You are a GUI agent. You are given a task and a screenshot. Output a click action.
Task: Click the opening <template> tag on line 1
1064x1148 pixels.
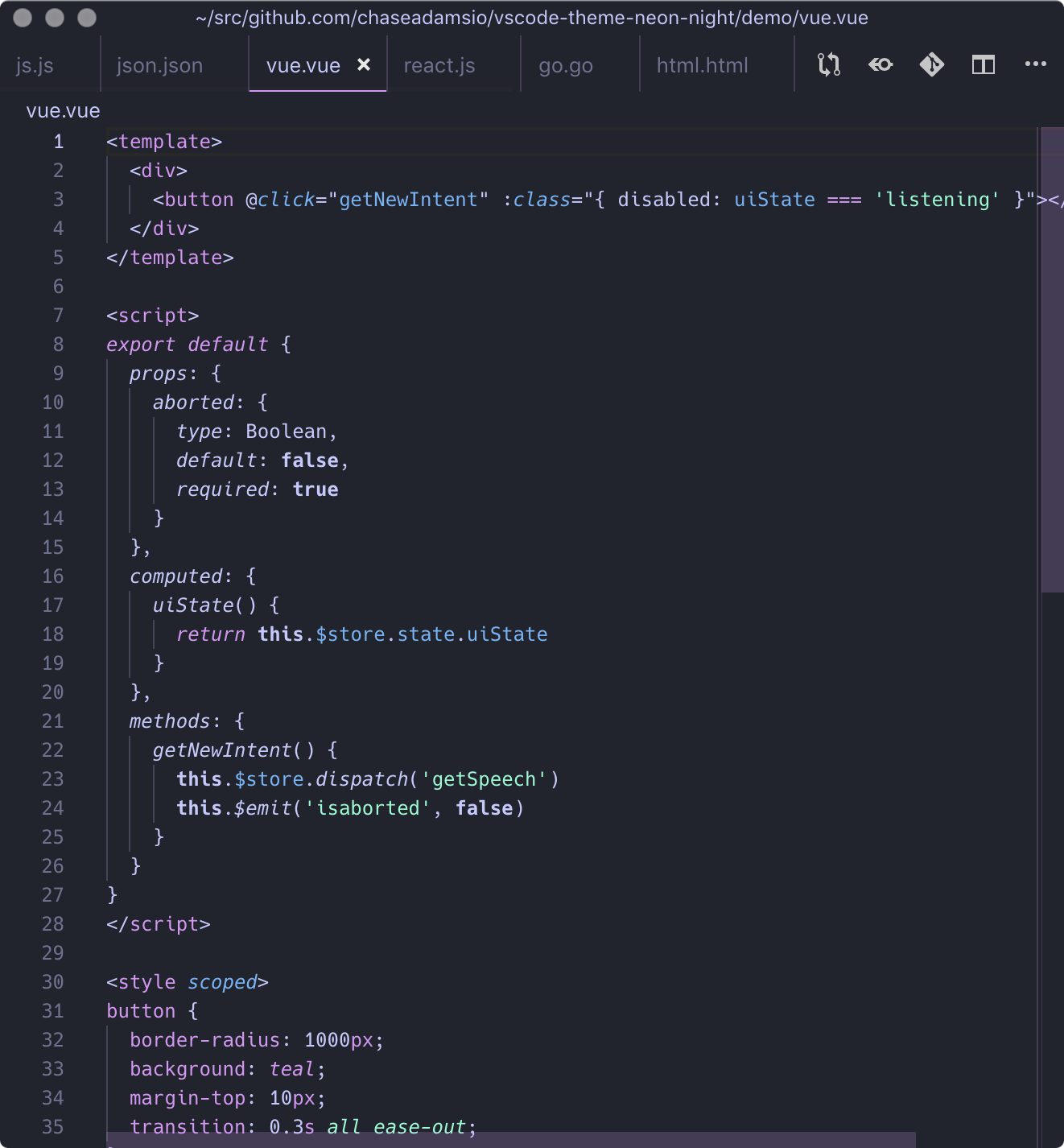pos(164,142)
